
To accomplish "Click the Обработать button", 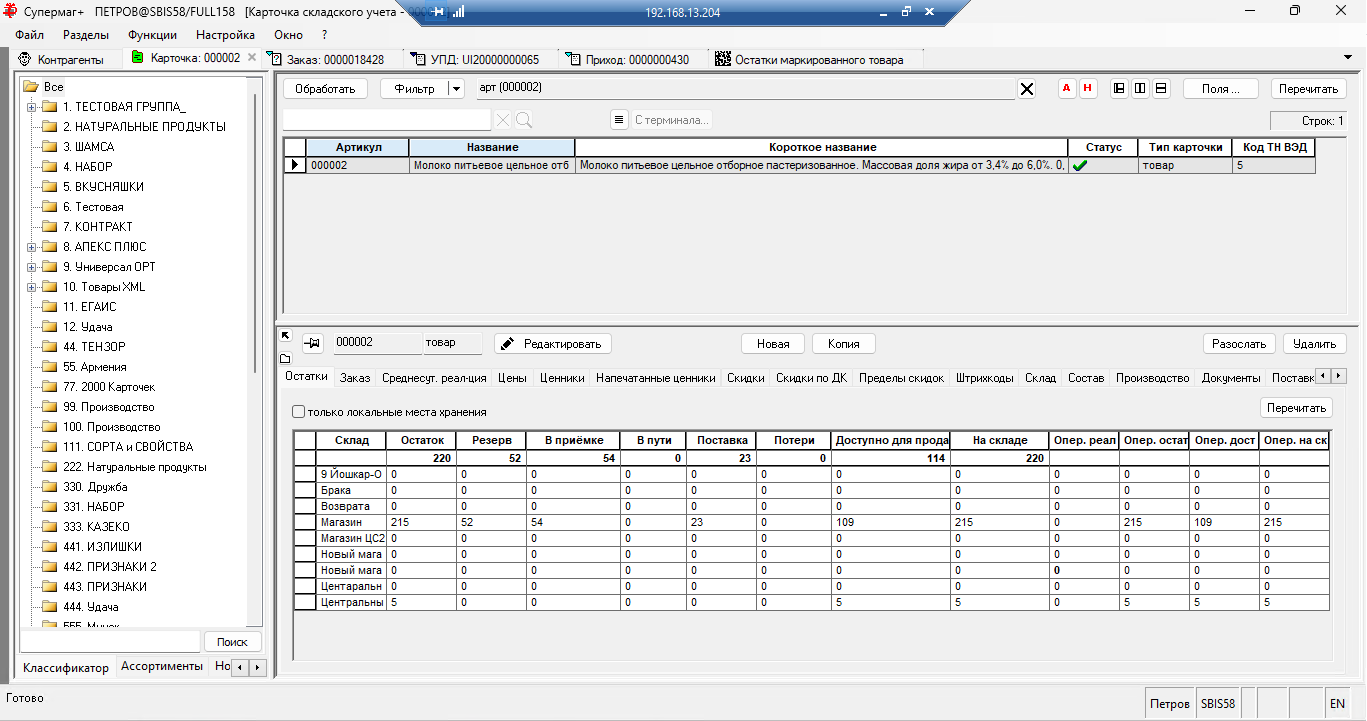I will coord(325,88).
